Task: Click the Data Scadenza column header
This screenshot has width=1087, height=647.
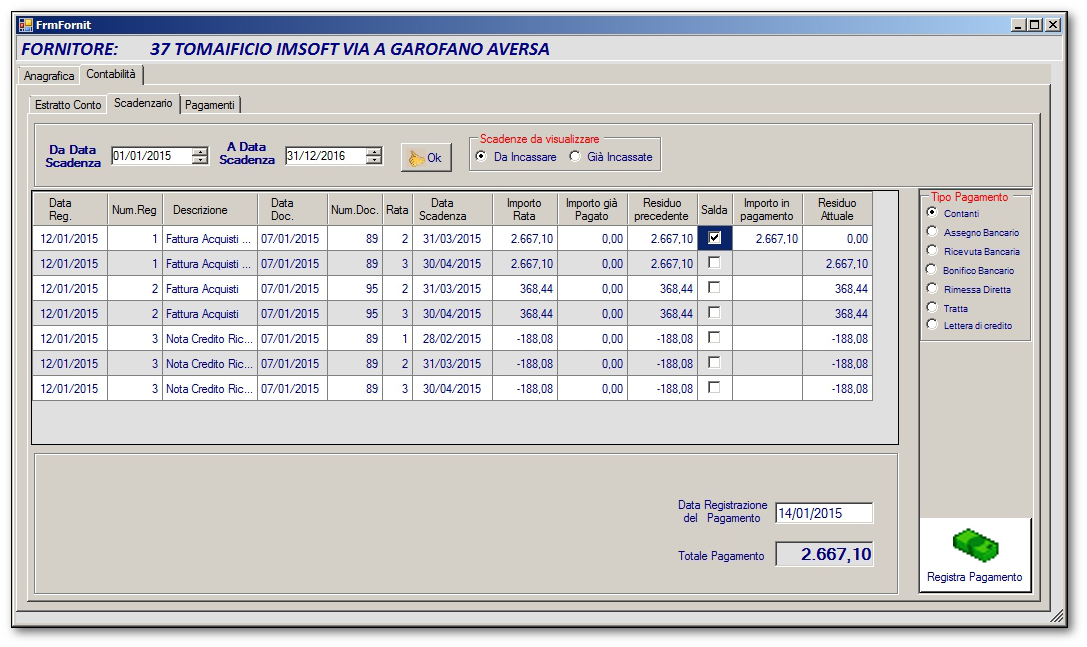Action: point(453,209)
